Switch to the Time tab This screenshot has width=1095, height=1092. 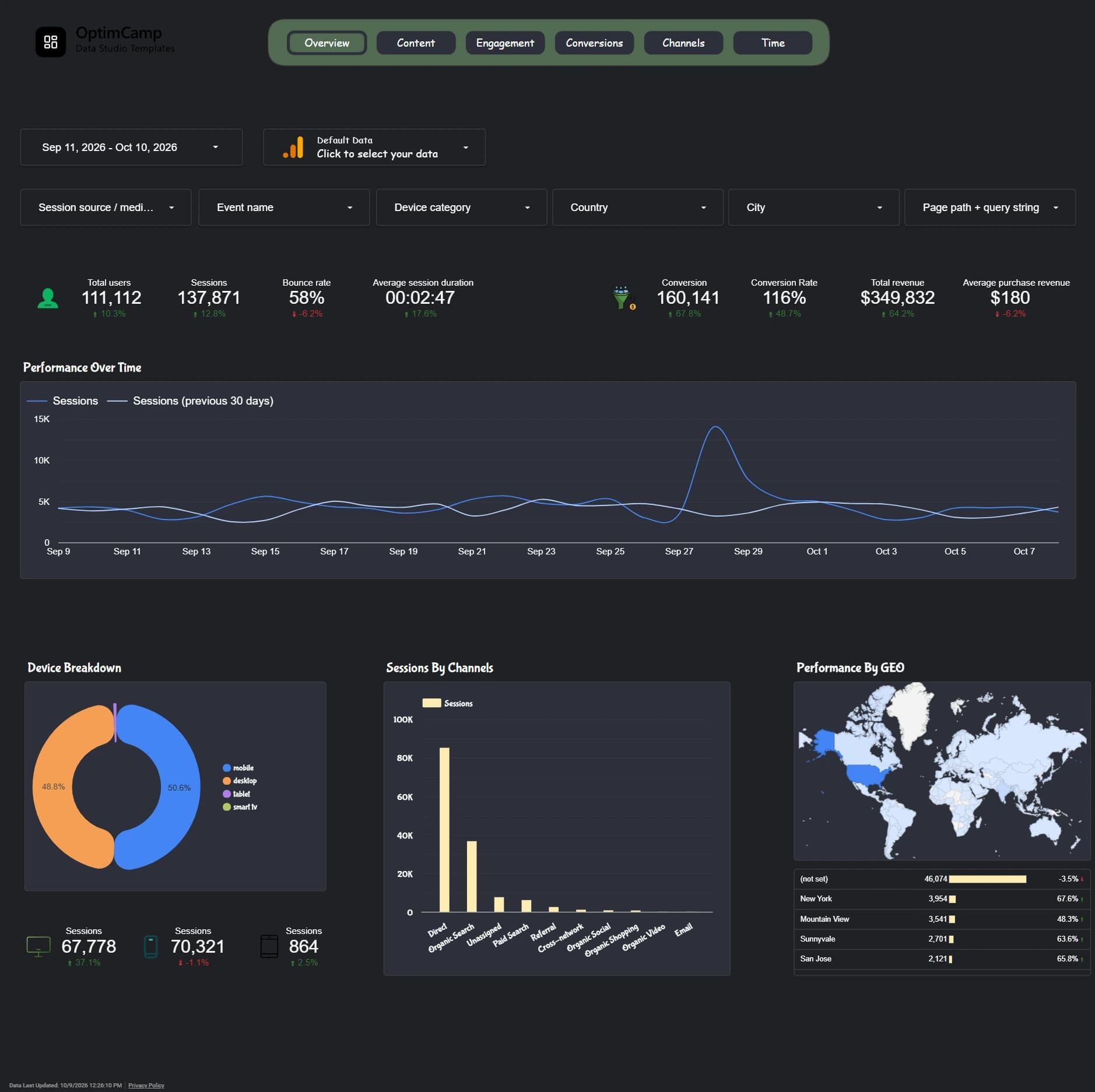tap(773, 43)
